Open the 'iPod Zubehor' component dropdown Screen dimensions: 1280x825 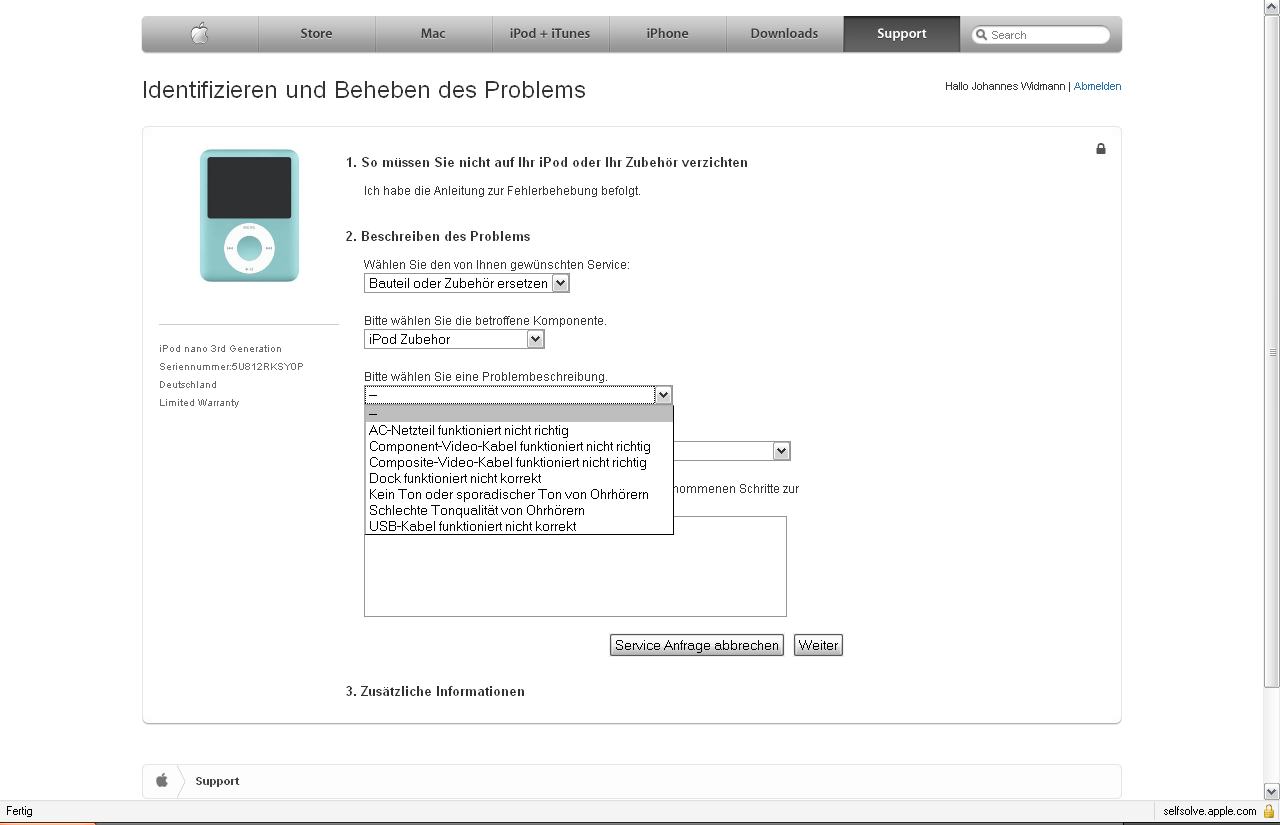click(454, 339)
